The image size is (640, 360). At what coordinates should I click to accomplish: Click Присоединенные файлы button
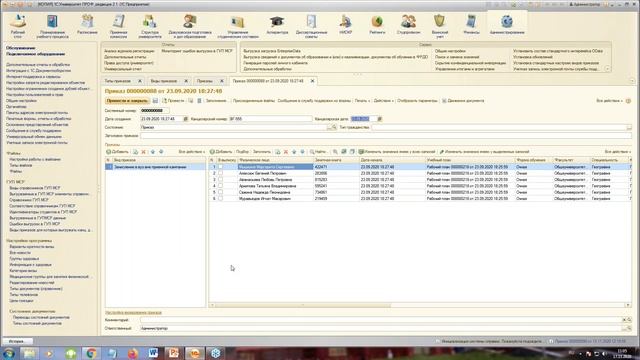coord(253,101)
